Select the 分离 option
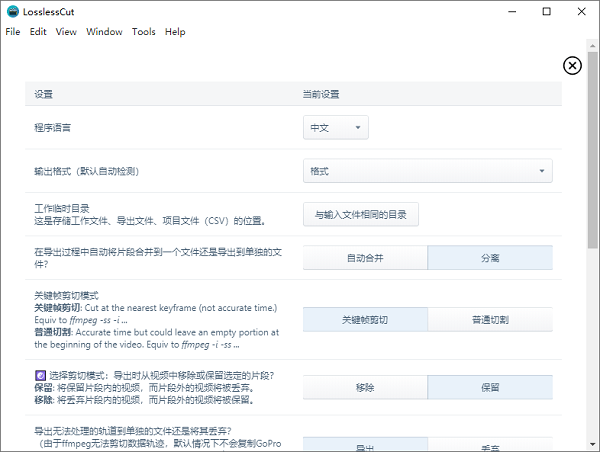 (490, 258)
